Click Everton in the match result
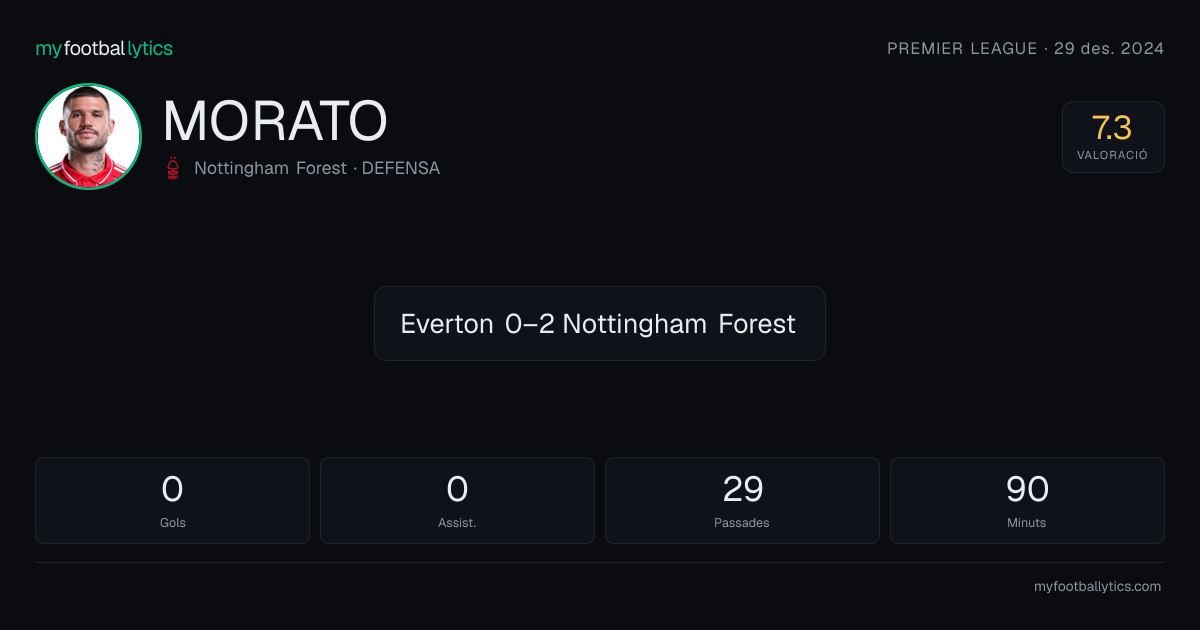1200x630 pixels. [447, 324]
